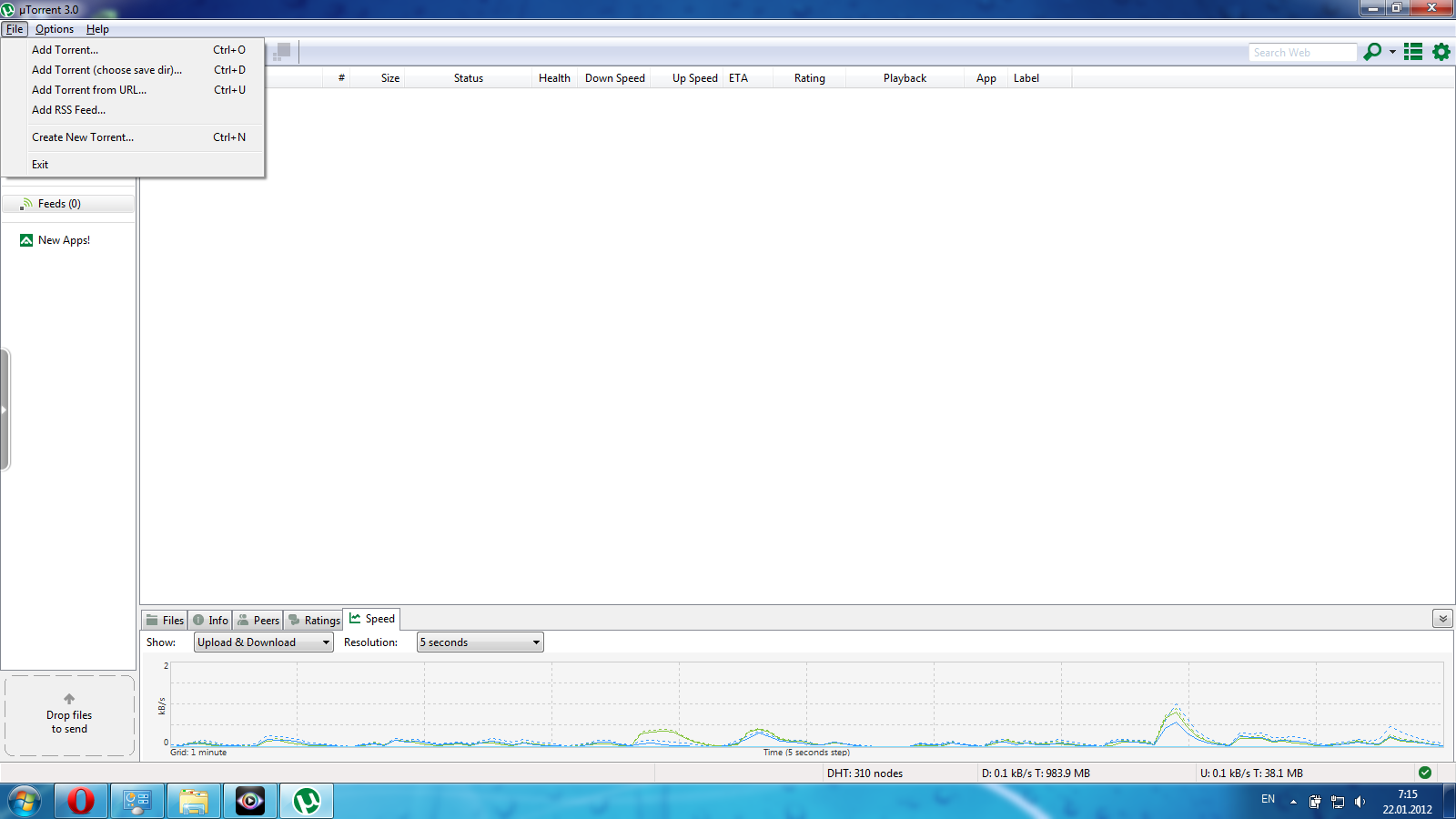Open Preferences via green gear icon
This screenshot has width=1456, height=819.
click(1441, 52)
